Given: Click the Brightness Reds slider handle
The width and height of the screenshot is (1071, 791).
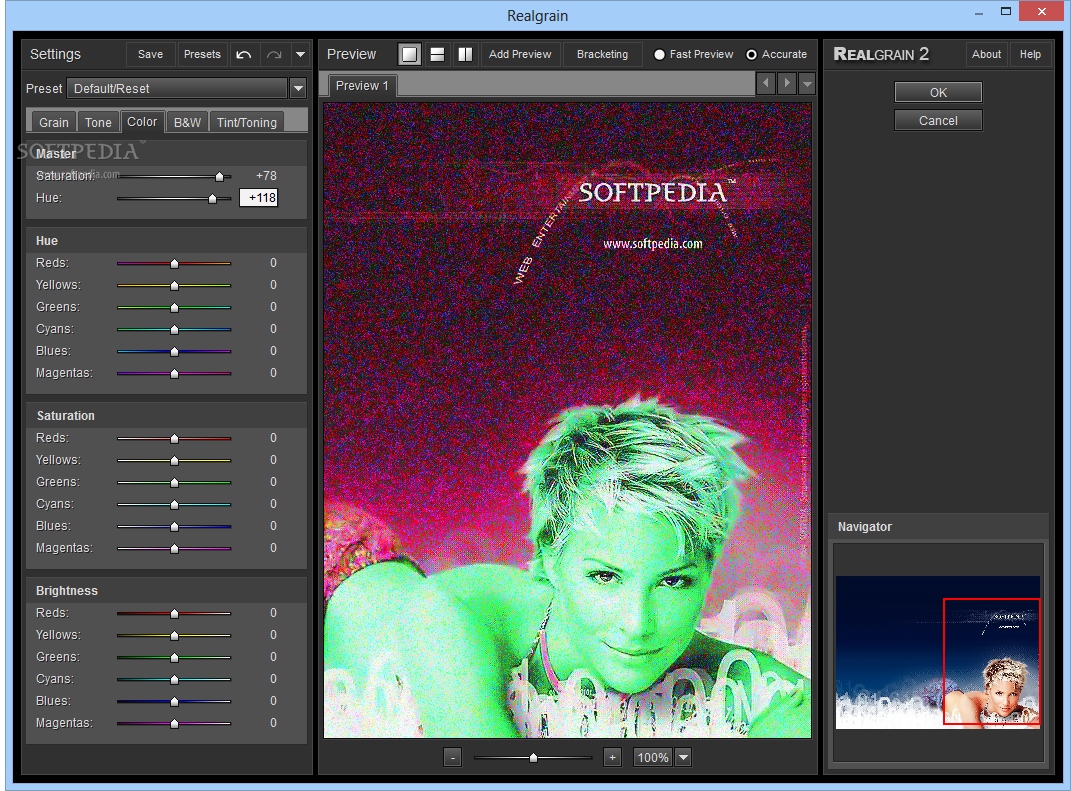Looking at the screenshot, I should click(174, 613).
